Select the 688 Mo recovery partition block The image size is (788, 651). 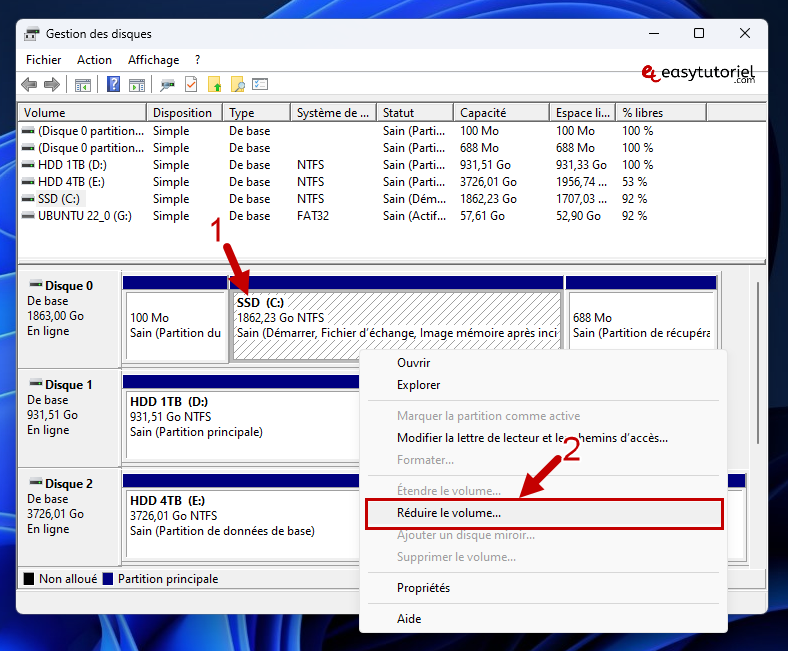(641, 319)
